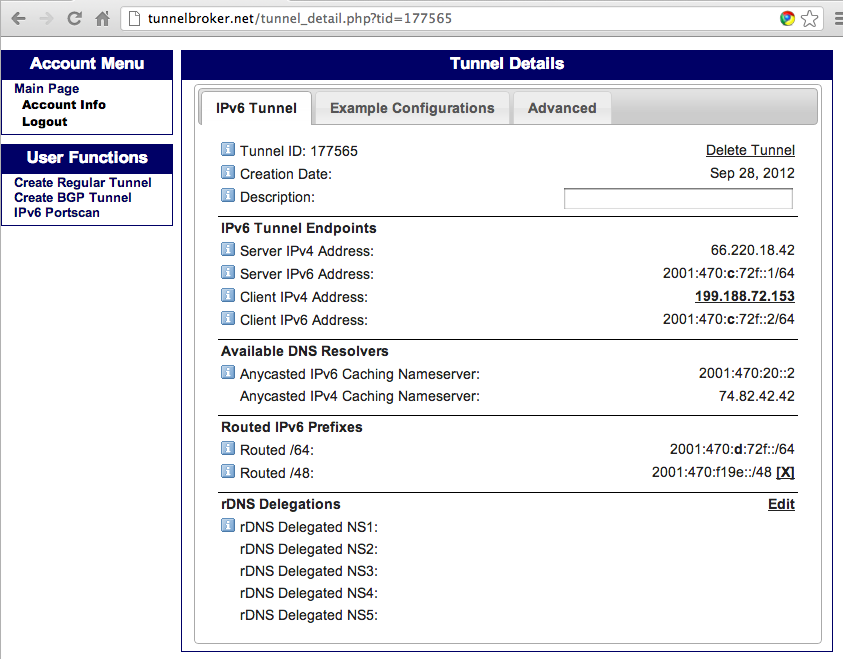This screenshot has width=843, height=659.
Task: Click the Client IPv4 address link
Action: (x=744, y=297)
